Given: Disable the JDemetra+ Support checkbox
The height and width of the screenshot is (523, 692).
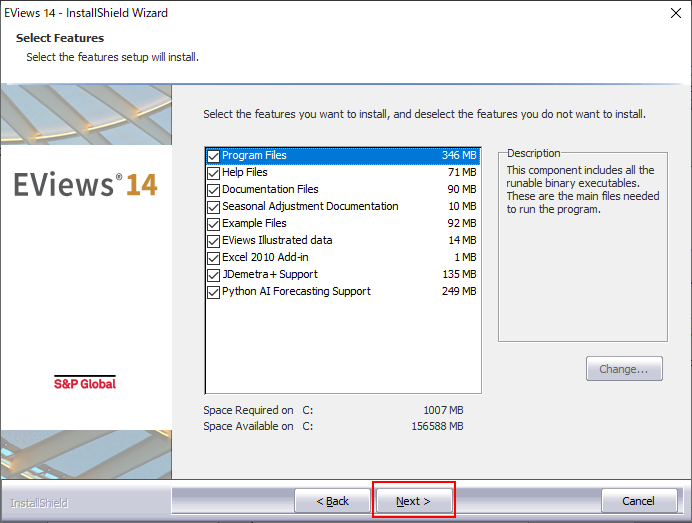Looking at the screenshot, I should (x=214, y=275).
